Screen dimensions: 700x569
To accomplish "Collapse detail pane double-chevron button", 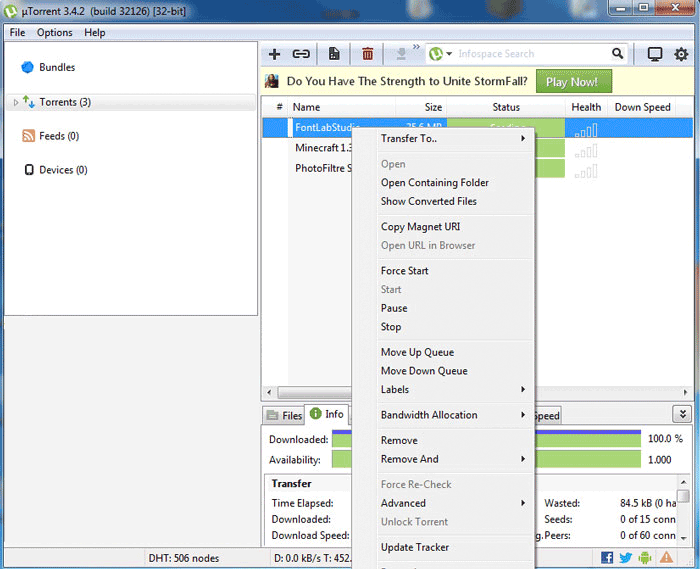I will [682, 415].
